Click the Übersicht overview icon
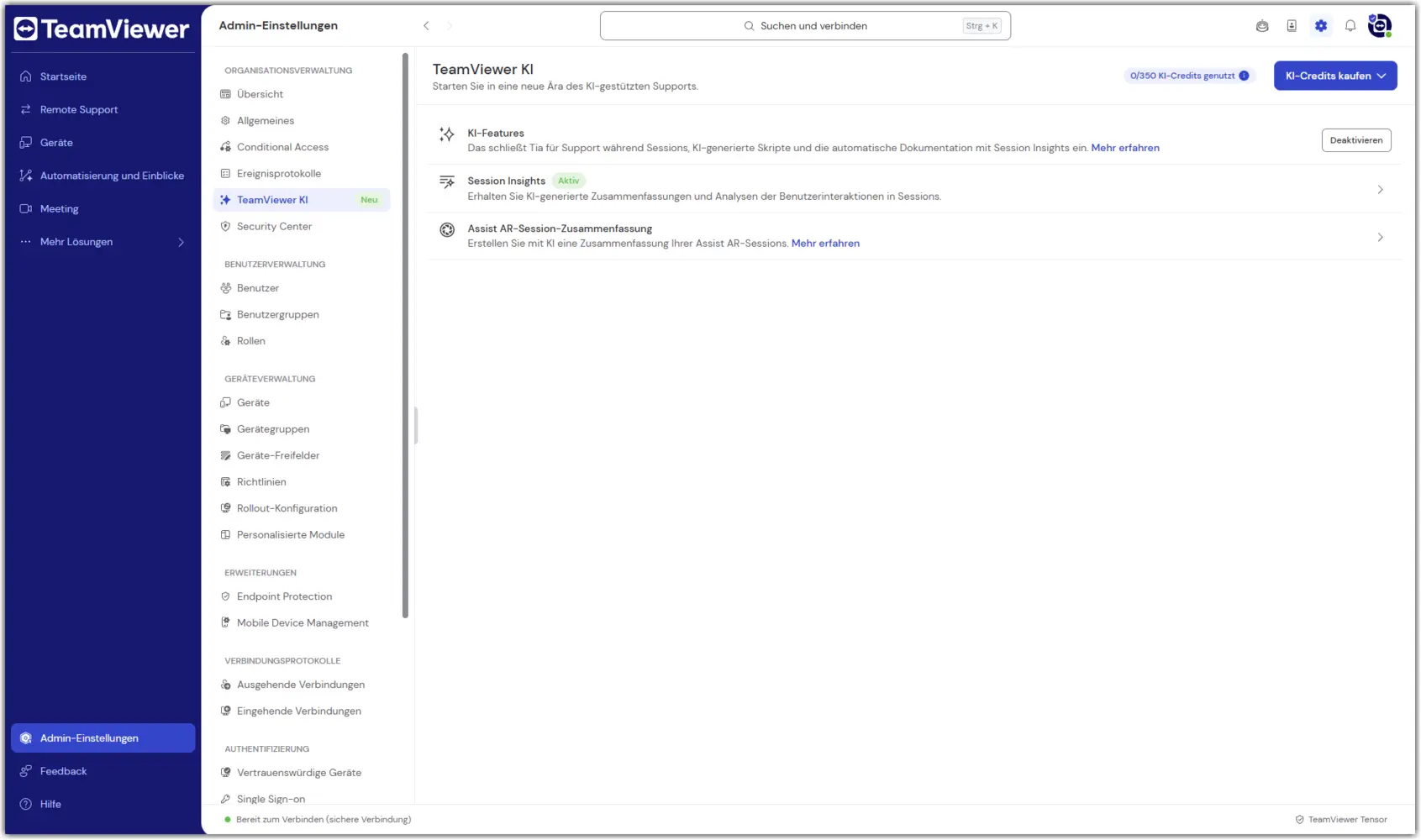The width and height of the screenshot is (1421, 840). pos(225,94)
